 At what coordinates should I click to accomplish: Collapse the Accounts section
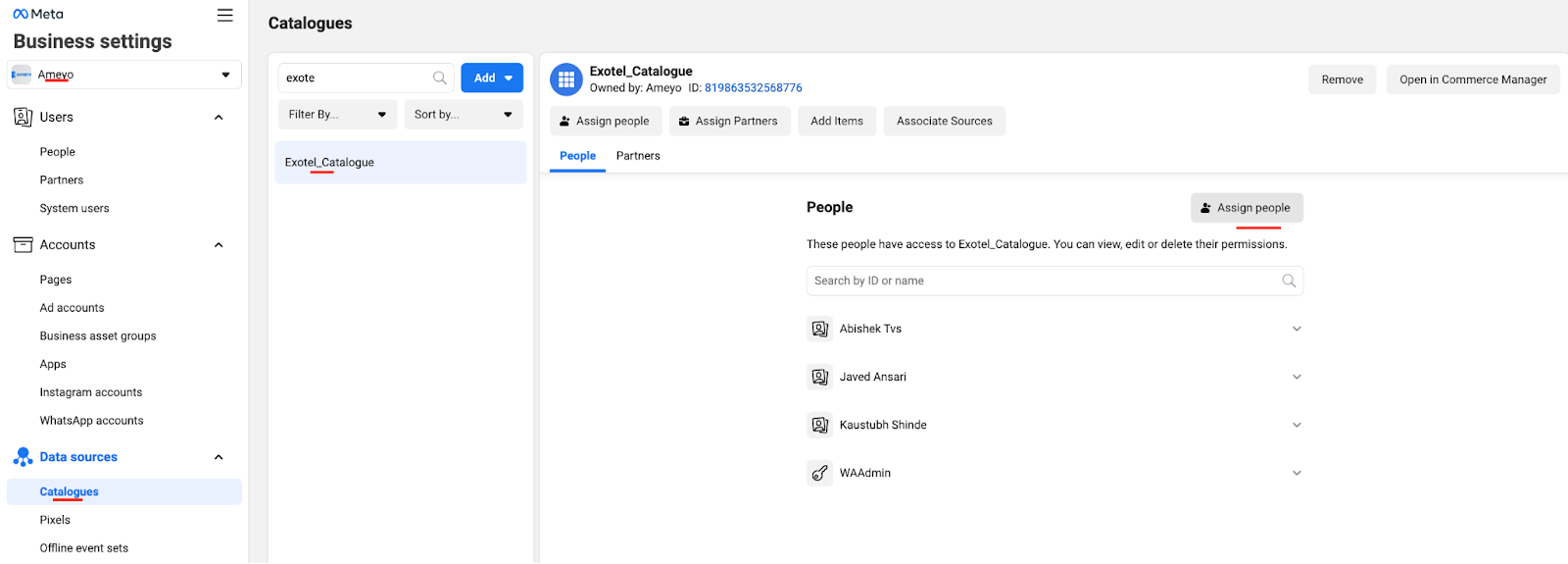pyautogui.click(x=219, y=245)
